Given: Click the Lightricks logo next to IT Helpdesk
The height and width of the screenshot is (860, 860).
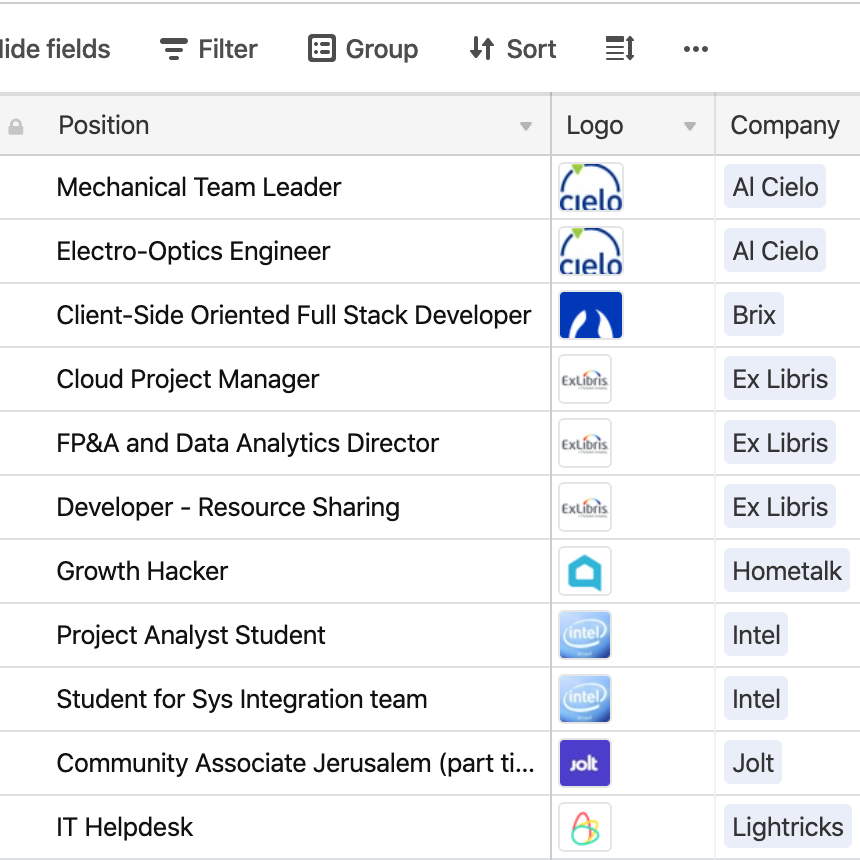Looking at the screenshot, I should (584, 827).
